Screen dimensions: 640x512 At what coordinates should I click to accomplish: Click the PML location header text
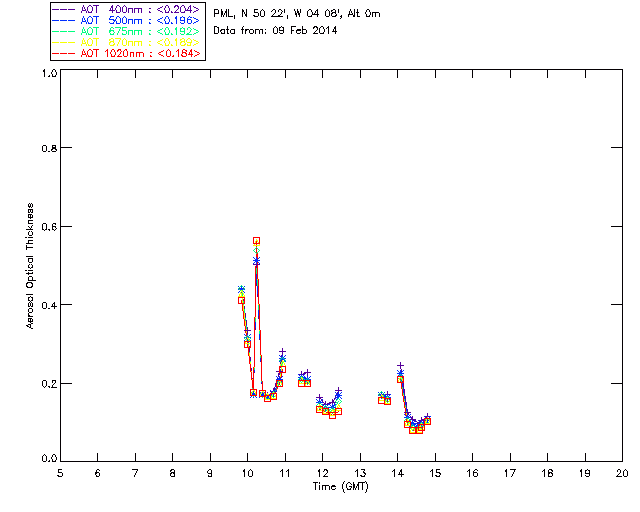[297, 14]
